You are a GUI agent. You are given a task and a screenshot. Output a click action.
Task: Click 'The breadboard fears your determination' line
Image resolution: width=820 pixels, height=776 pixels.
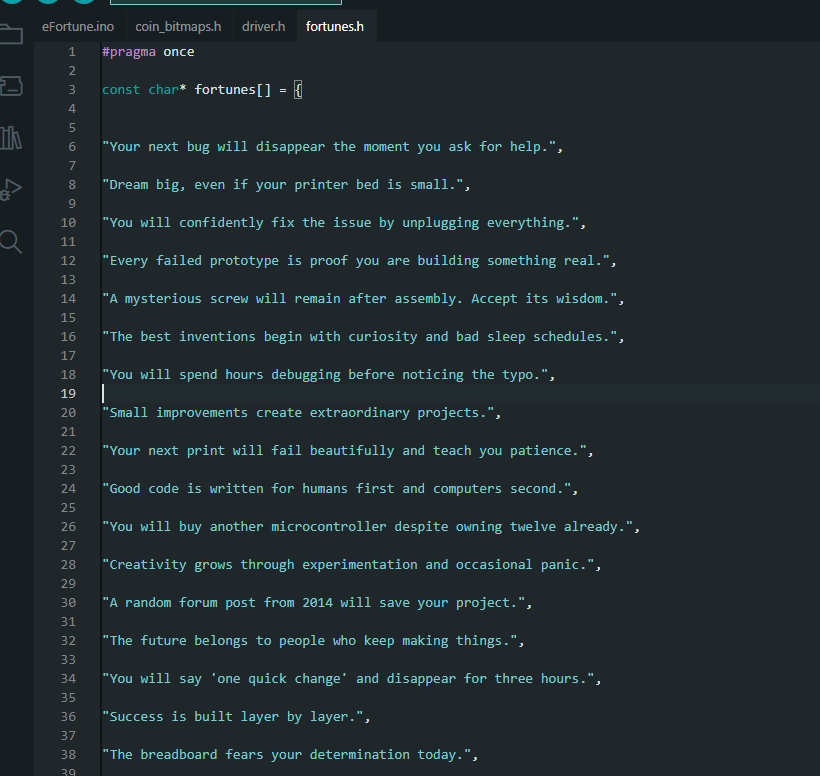pos(290,755)
